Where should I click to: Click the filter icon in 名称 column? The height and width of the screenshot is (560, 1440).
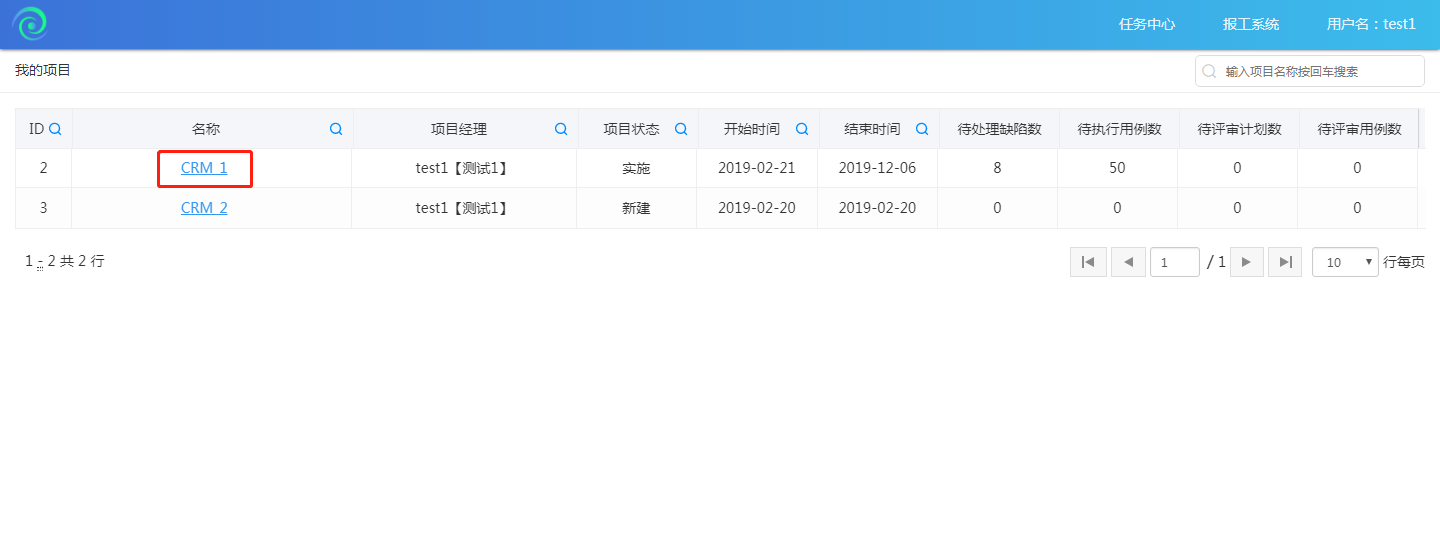coord(336,129)
